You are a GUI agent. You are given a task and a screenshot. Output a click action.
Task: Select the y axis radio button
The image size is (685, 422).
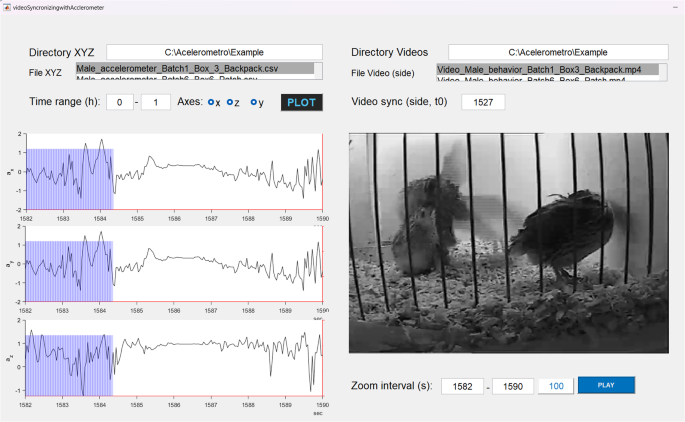tap(254, 102)
